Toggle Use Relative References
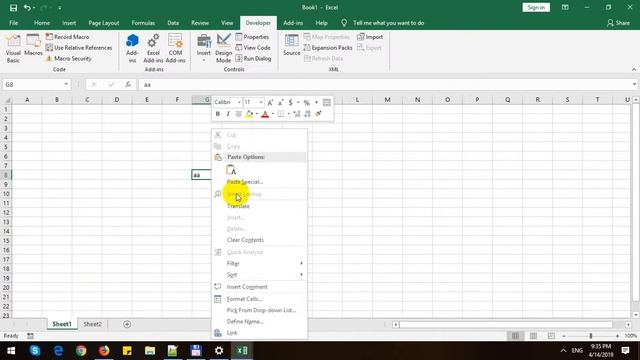Image resolution: width=640 pixels, height=360 pixels. coord(79,48)
